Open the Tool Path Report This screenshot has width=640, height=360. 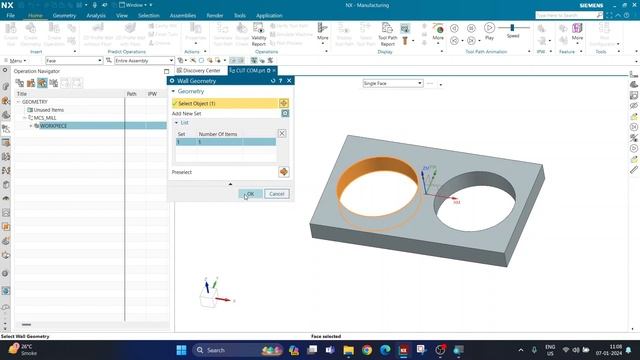(x=387, y=34)
